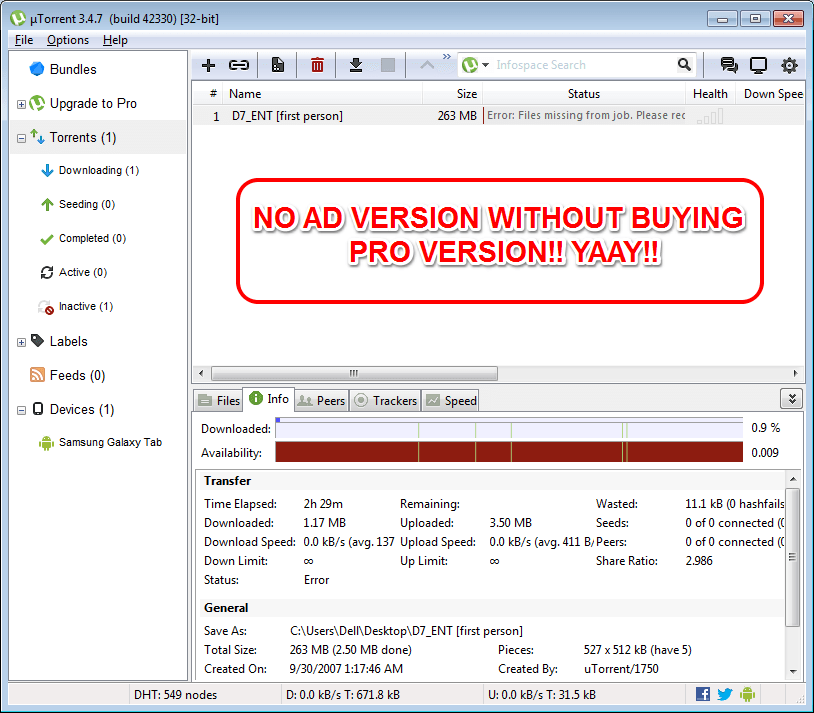Sort by the # column header
The height and width of the screenshot is (713, 814).
tap(213, 94)
